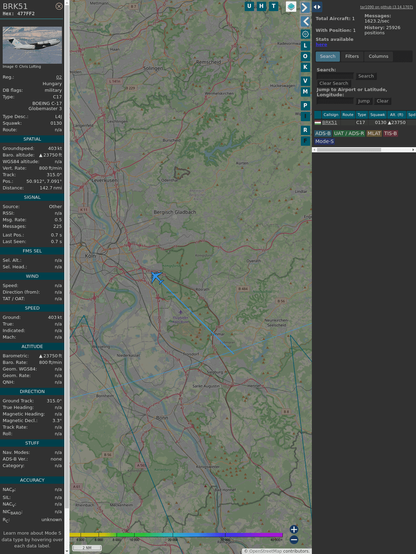This screenshot has width=416, height=554.
Task: Open the map layer switcher icon
Action: point(291,6)
